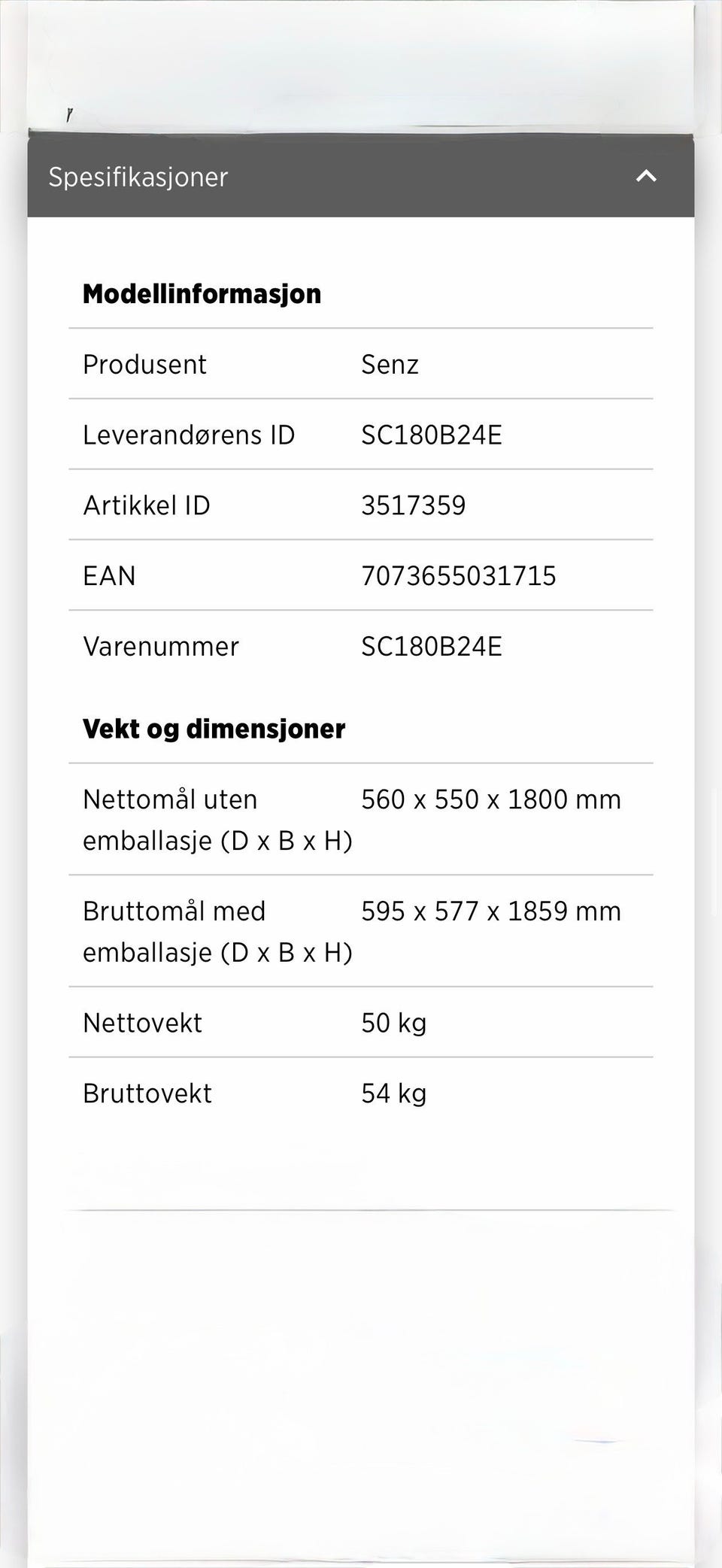Click the EAN label
The width and height of the screenshot is (722, 1568).
(x=109, y=576)
